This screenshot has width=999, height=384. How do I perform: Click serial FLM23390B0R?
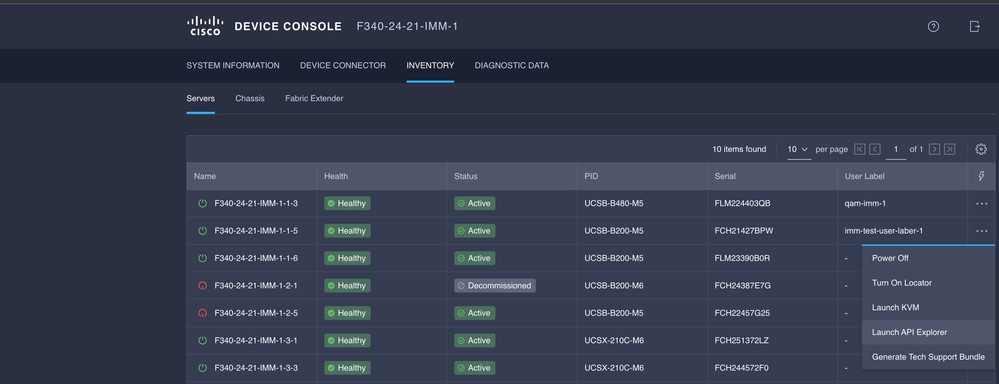pyautogui.click(x=743, y=259)
